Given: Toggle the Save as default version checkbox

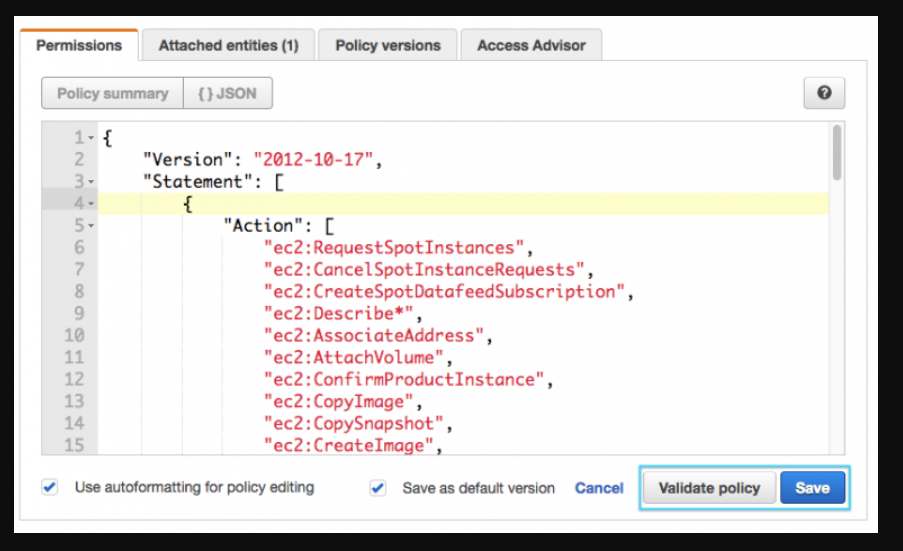Looking at the screenshot, I should pos(377,488).
